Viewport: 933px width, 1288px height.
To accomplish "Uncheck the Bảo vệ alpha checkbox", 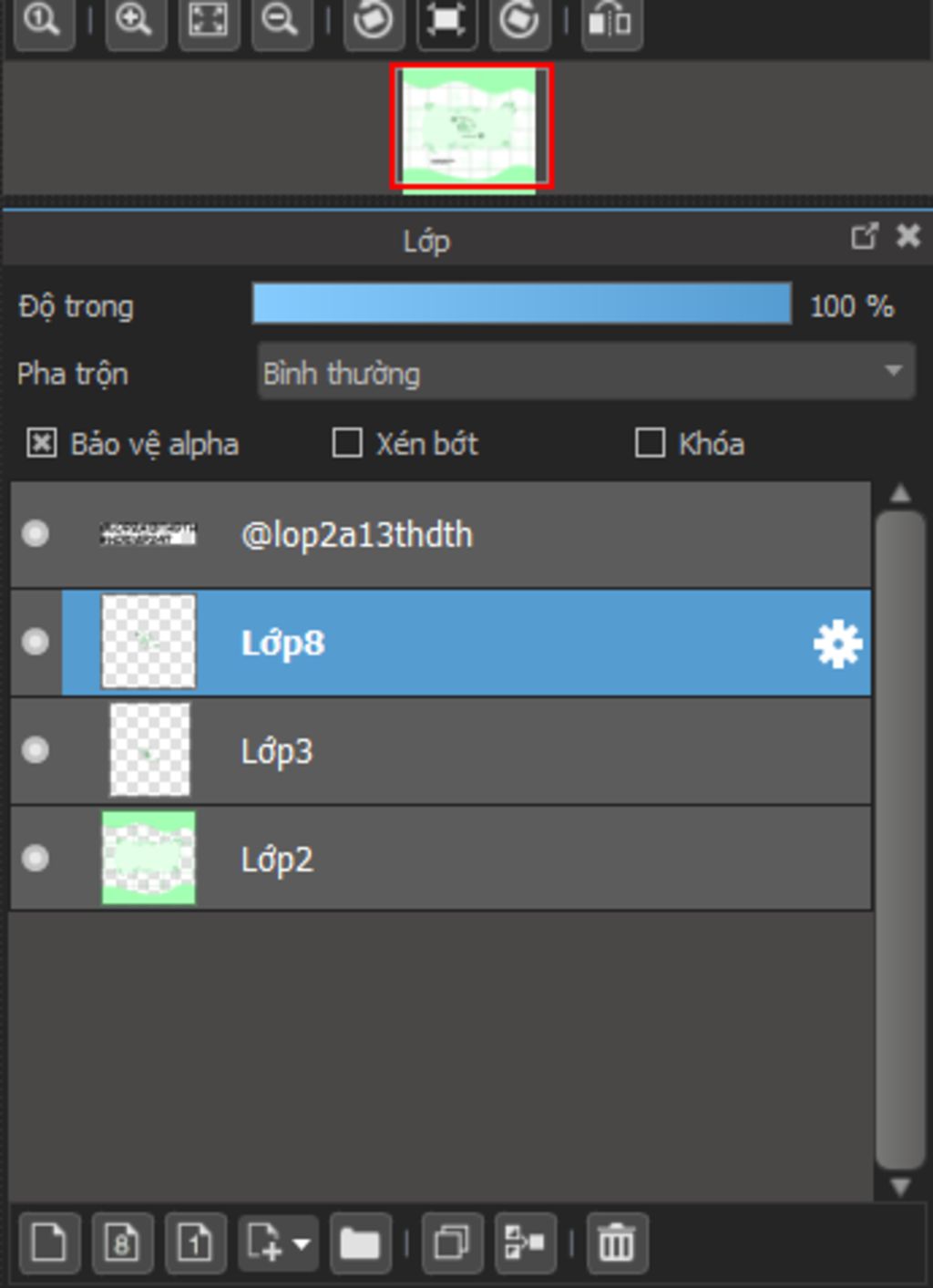I will pyautogui.click(x=41, y=443).
